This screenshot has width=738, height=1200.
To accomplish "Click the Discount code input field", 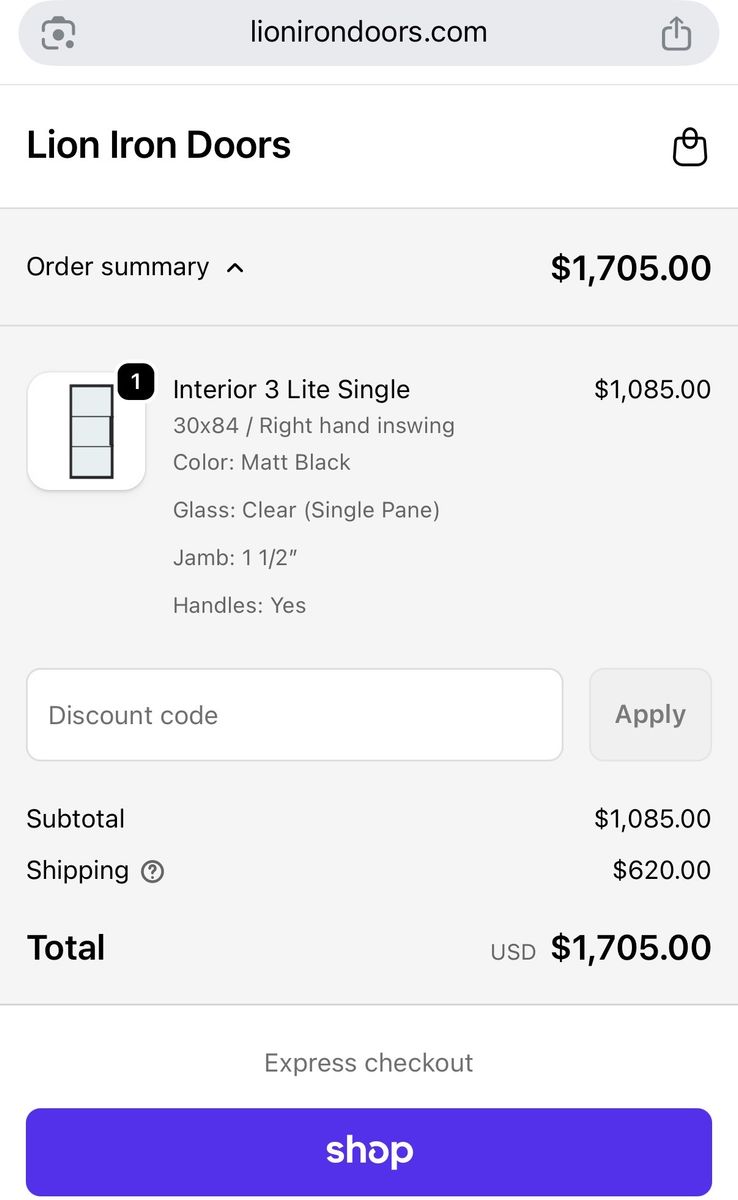I will coord(294,715).
